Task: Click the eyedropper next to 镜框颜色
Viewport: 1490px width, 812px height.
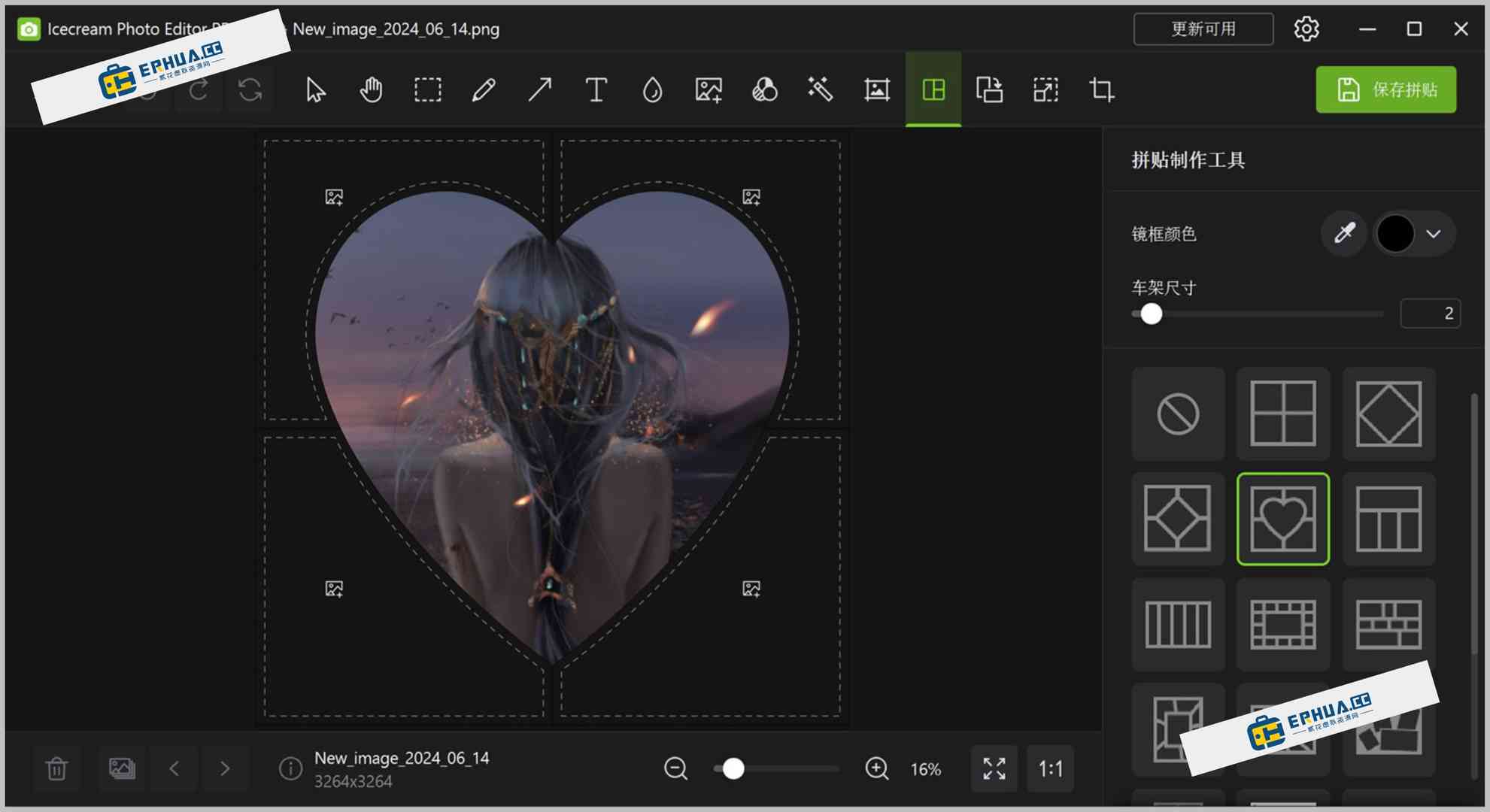Action: 1344,234
